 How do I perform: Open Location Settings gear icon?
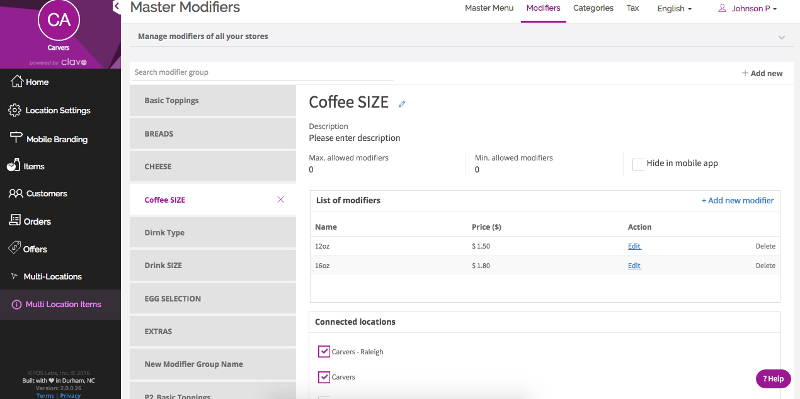pos(15,110)
